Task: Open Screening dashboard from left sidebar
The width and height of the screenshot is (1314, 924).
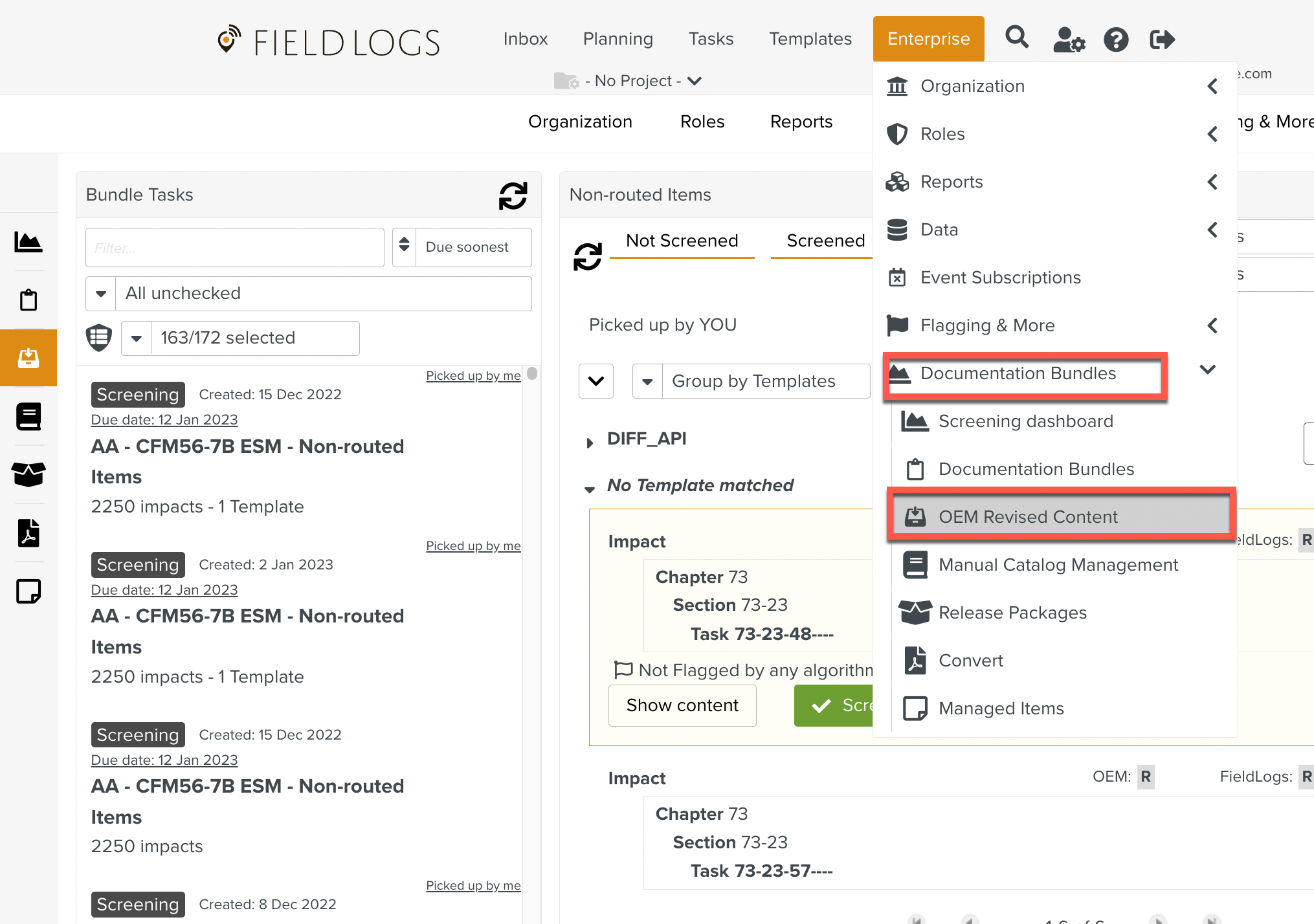Action: [x=28, y=242]
